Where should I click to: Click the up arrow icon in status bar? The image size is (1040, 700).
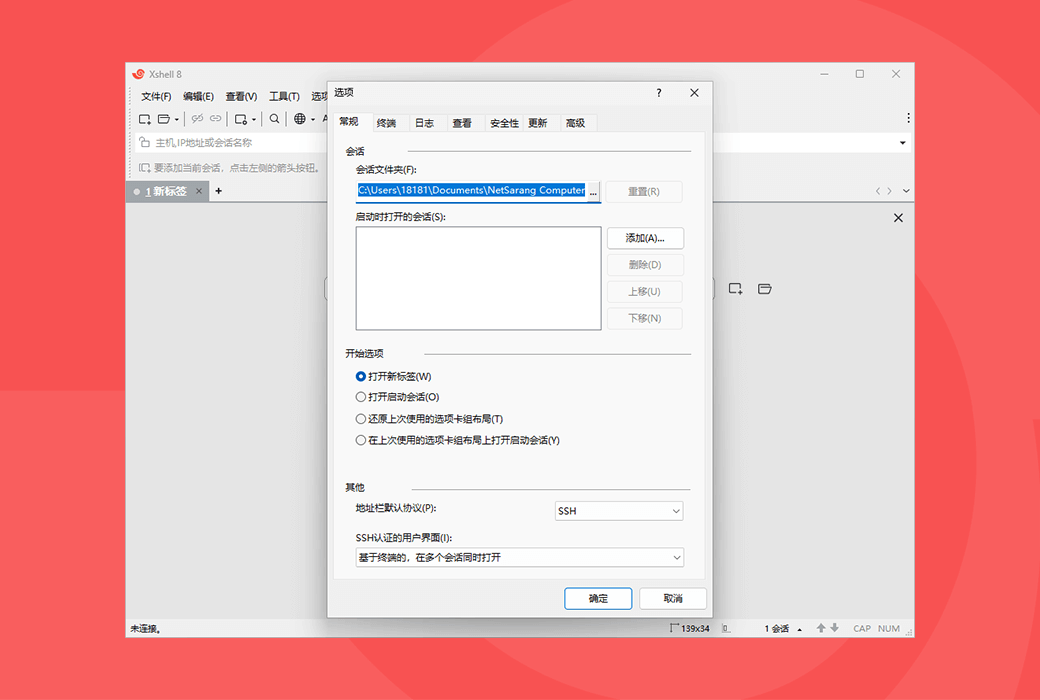(821, 628)
